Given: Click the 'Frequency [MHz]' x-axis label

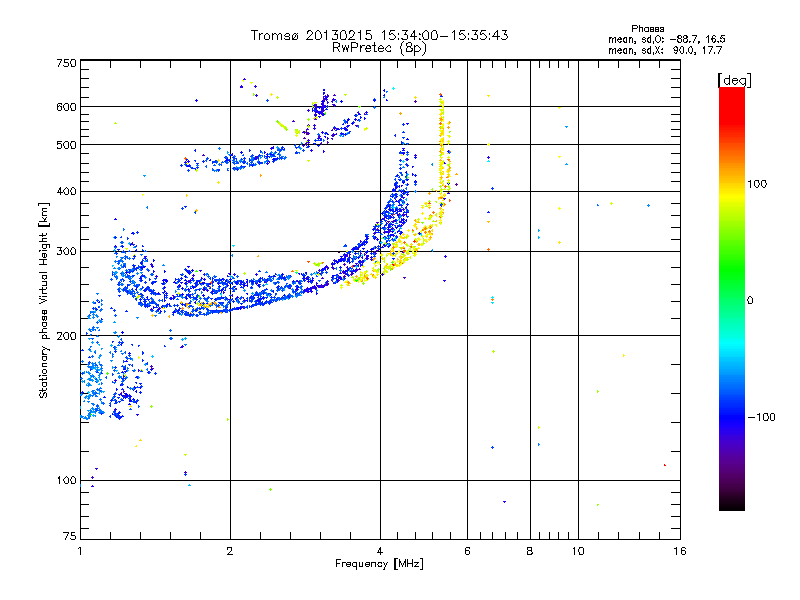Looking at the screenshot, I should point(379,563).
